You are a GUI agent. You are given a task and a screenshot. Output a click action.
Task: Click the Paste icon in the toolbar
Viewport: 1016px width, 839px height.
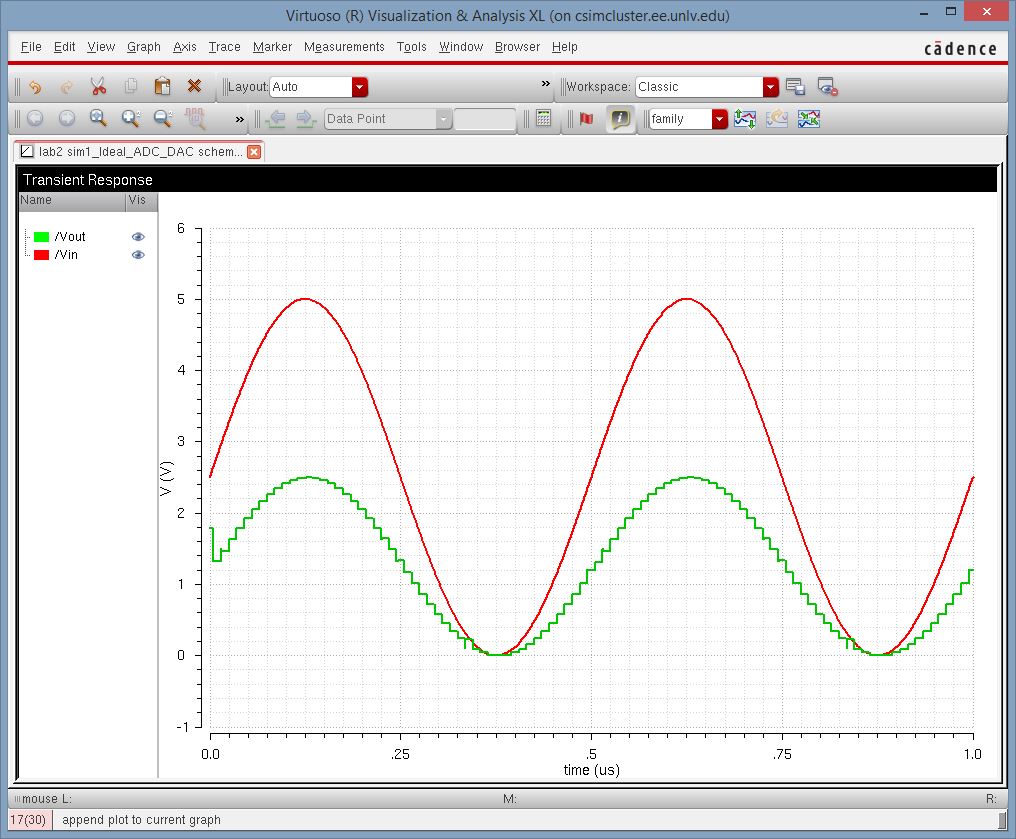point(162,87)
